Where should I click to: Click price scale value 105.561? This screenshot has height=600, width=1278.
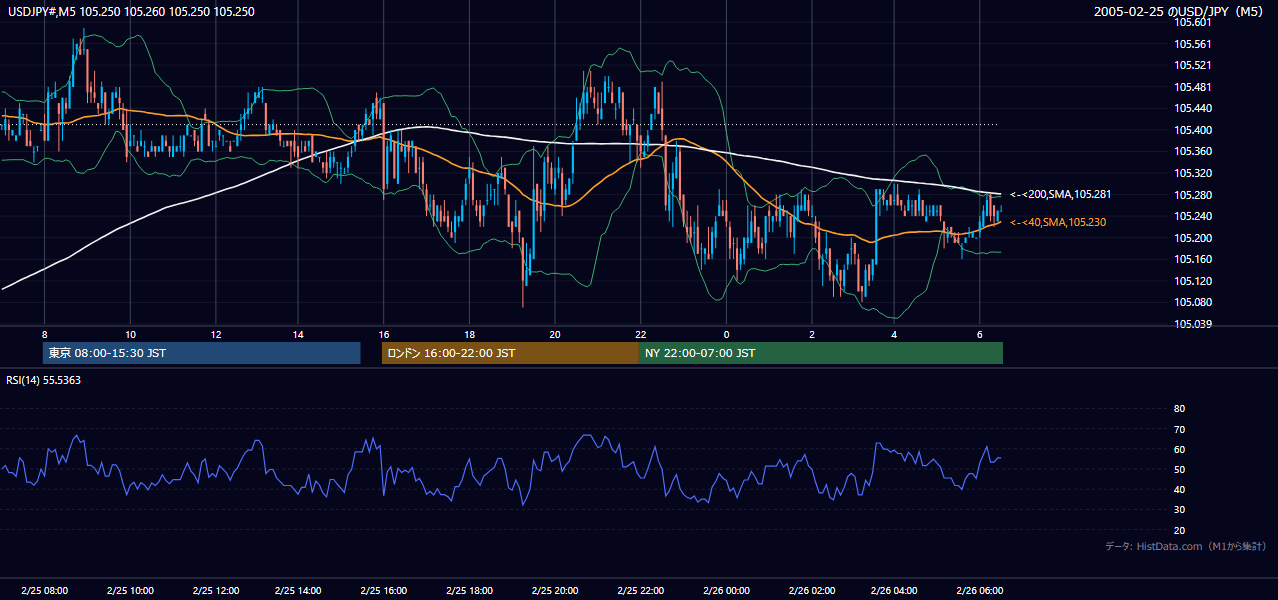point(1192,44)
